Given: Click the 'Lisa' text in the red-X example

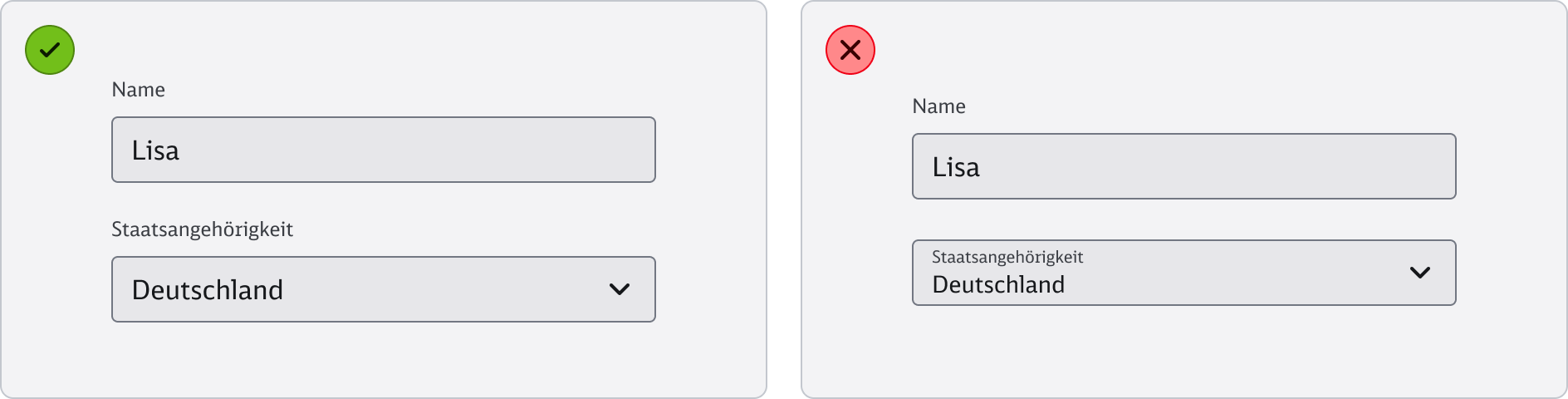Looking at the screenshot, I should [x=956, y=167].
